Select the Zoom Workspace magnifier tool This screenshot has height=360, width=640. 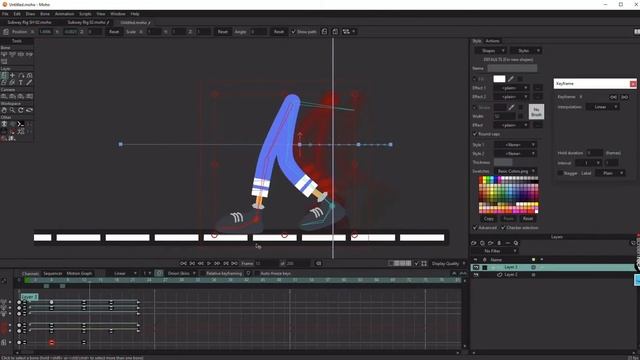pos(13,110)
